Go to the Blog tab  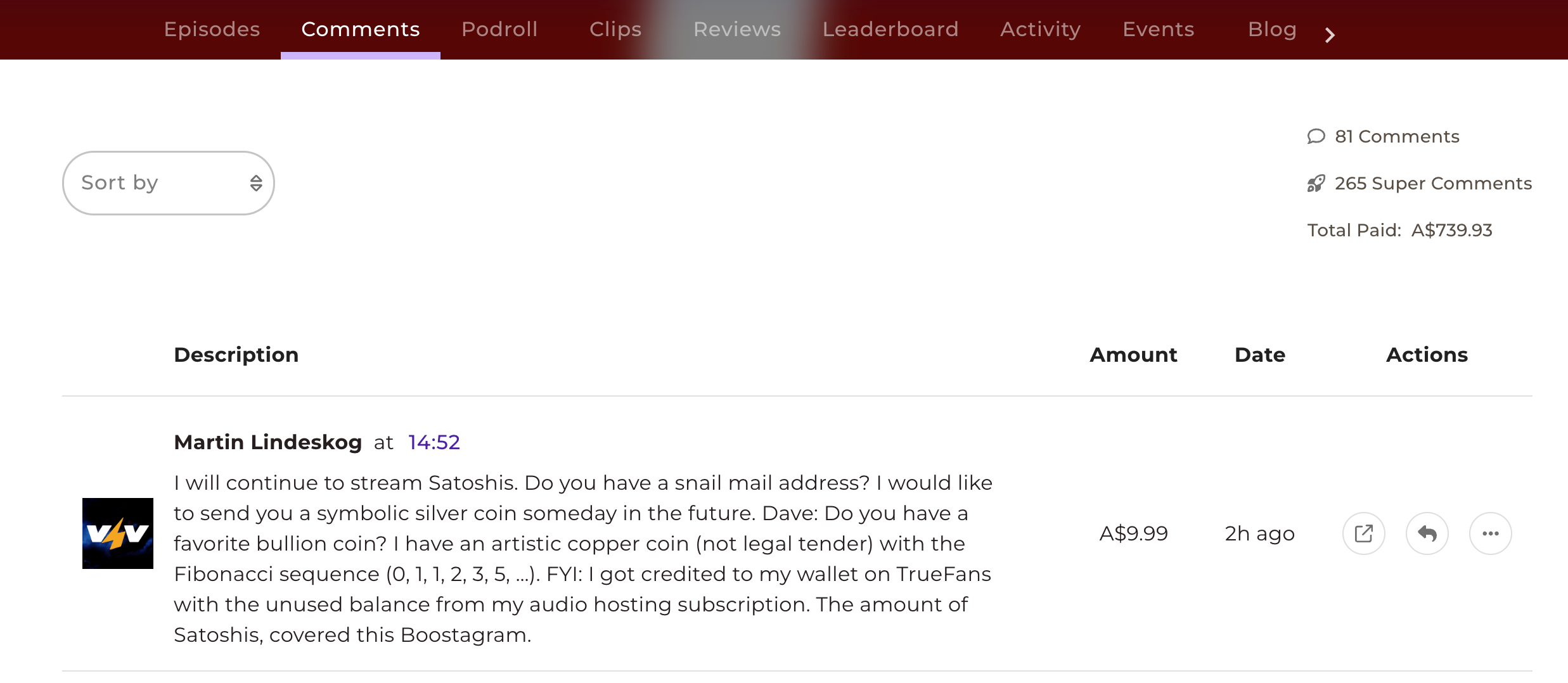coord(1271,29)
